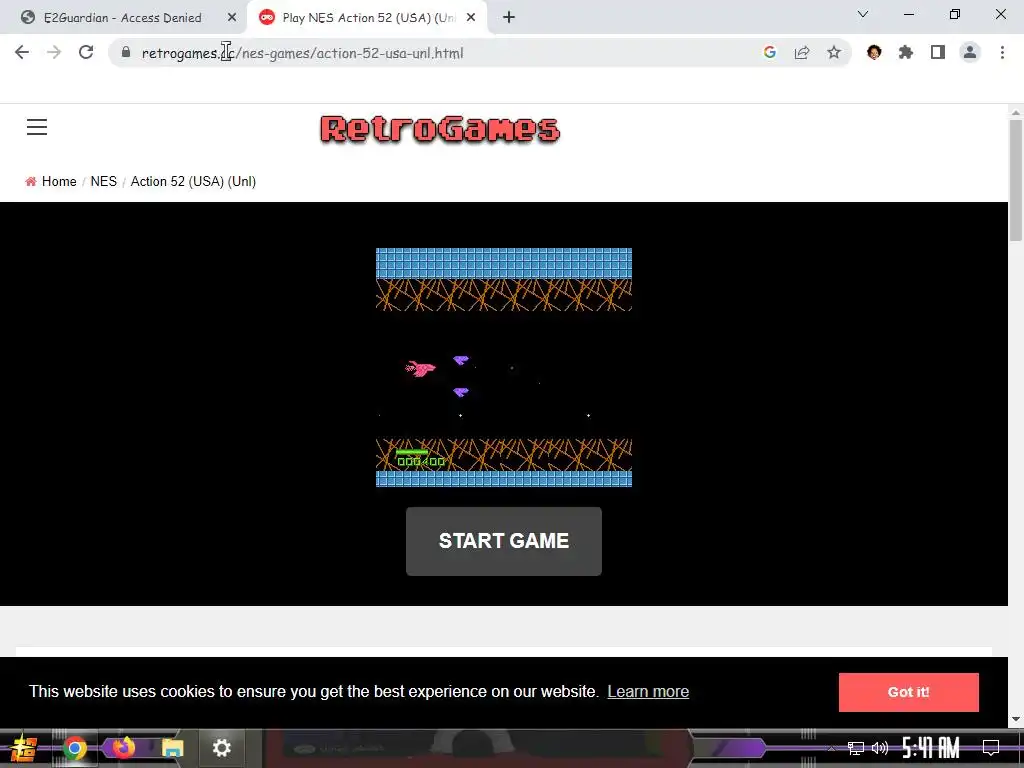Viewport: 1024px width, 768px height.
Task: Open the avatar extension icon
Action: (x=874, y=52)
